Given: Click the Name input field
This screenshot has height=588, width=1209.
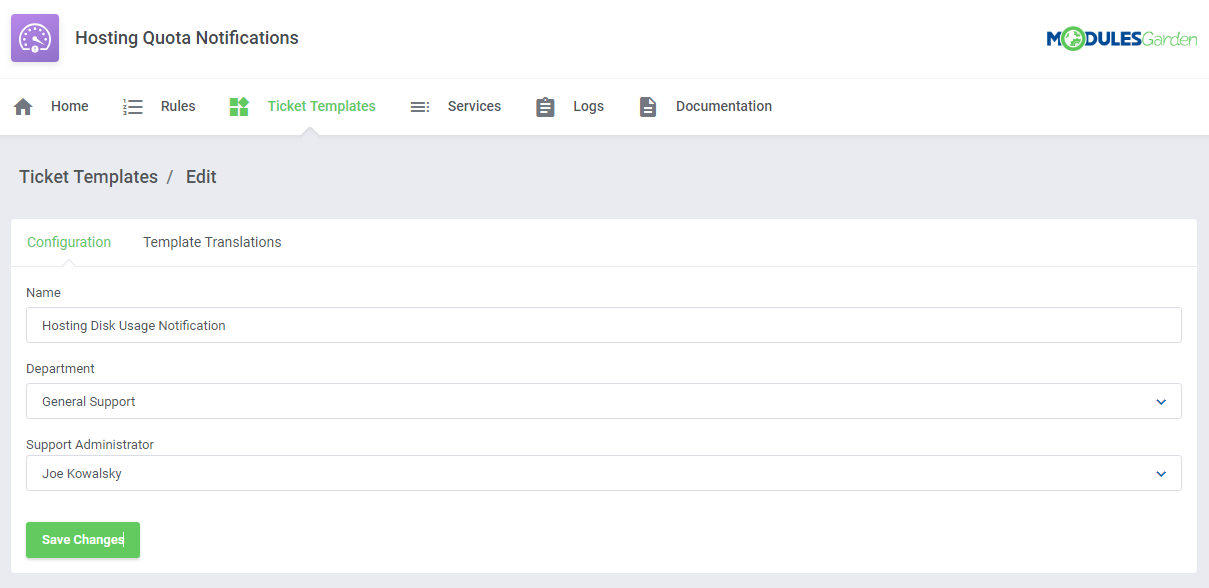Looking at the screenshot, I should pos(604,325).
